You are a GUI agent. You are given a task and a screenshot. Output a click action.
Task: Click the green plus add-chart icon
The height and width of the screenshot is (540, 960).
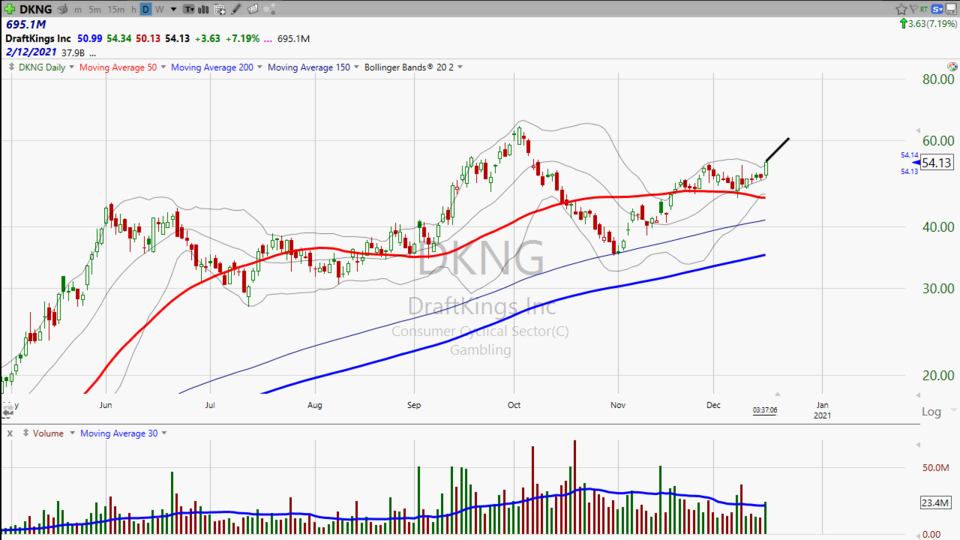(x=10, y=9)
